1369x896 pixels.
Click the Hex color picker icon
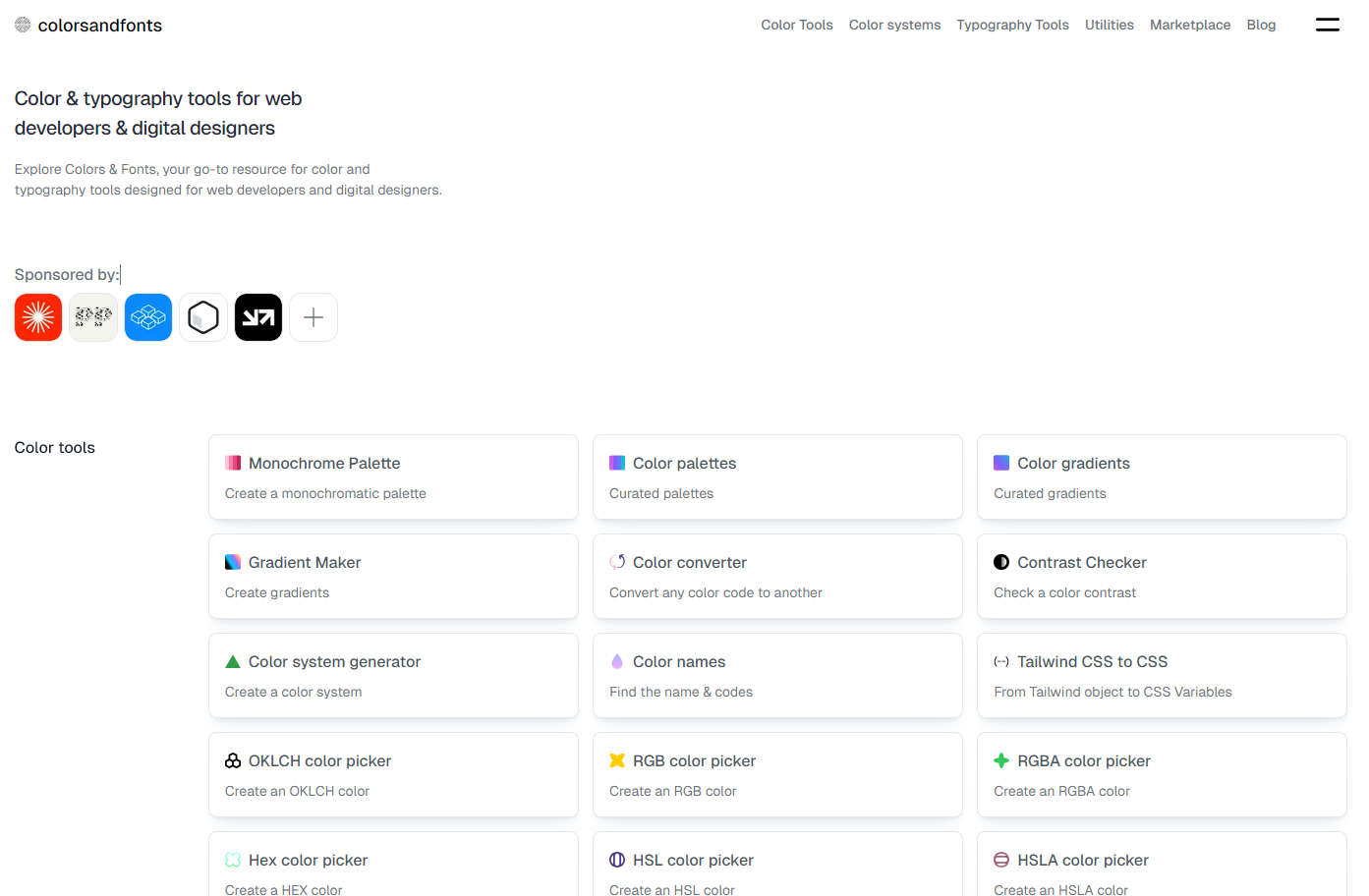pyautogui.click(x=233, y=860)
